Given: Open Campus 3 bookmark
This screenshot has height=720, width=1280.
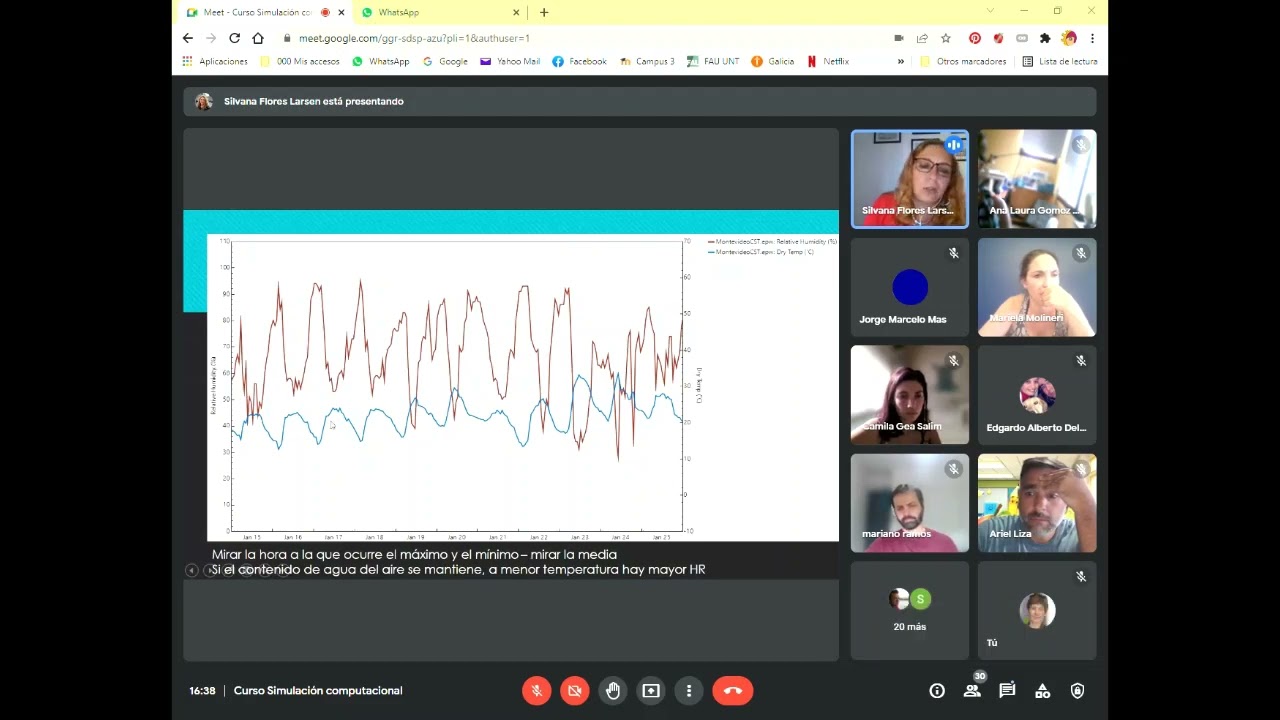Looking at the screenshot, I should tap(647, 61).
